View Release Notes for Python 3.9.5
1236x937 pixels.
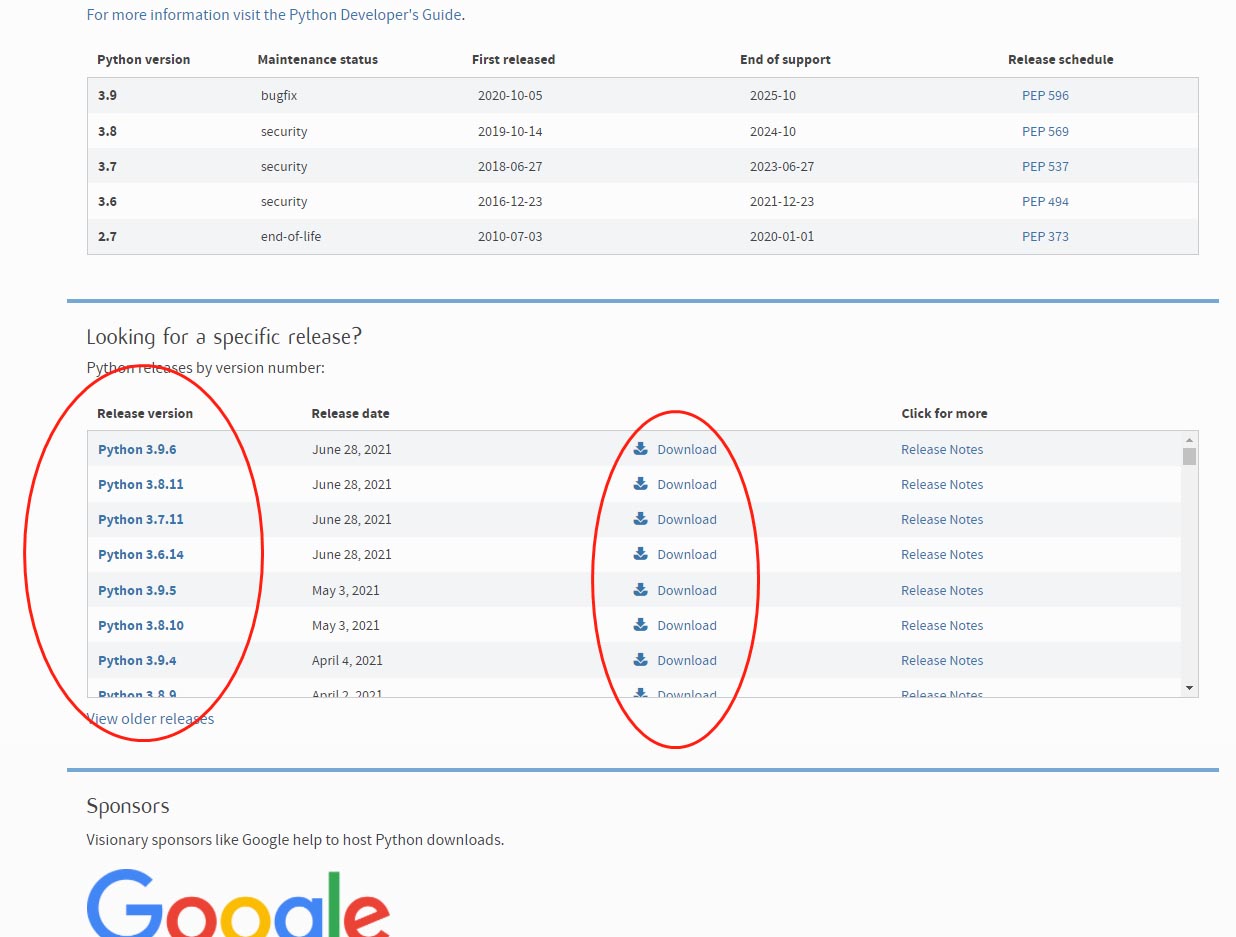click(x=941, y=591)
